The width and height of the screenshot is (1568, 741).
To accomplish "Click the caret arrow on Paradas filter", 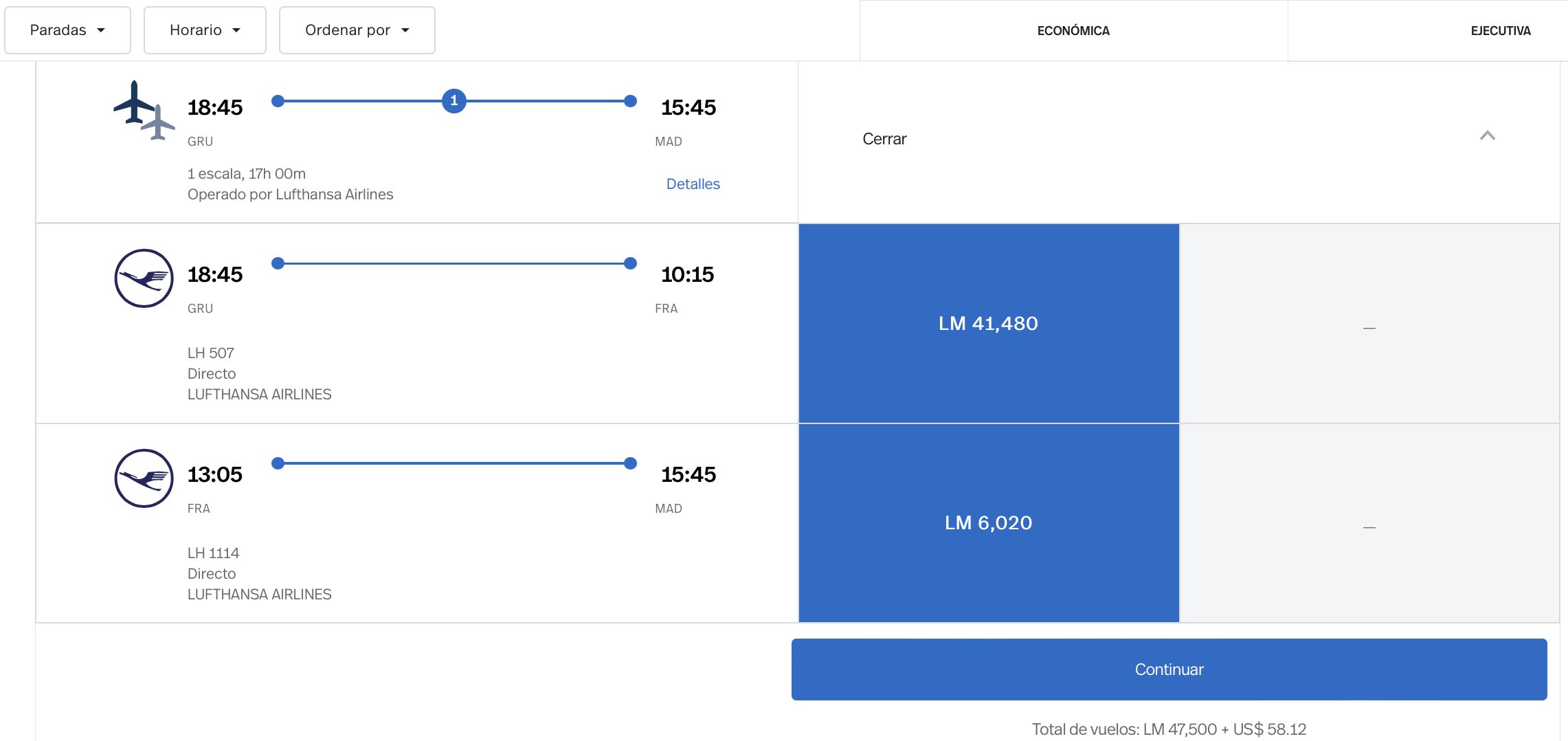I will tap(101, 30).
